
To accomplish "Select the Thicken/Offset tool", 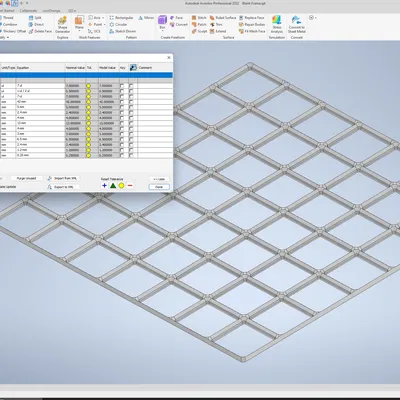I will [x=13, y=31].
